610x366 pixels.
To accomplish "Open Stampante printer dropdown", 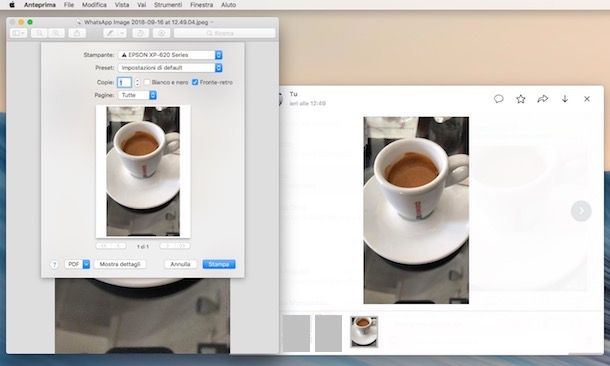I will [170, 55].
